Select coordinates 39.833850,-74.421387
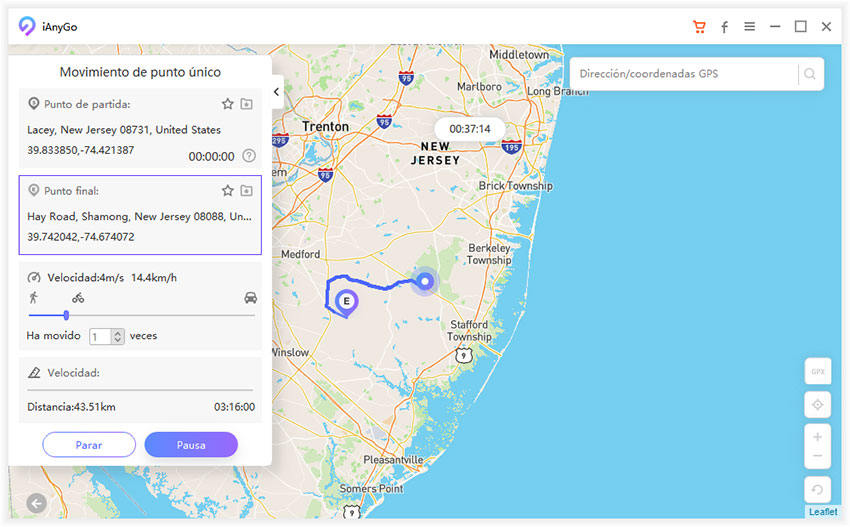 pos(80,150)
